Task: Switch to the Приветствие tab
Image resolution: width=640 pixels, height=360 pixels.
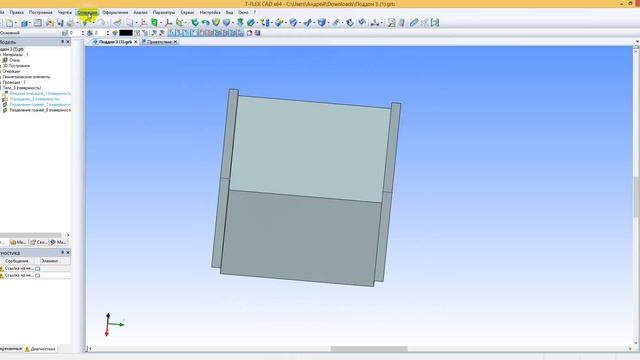Action: click(x=159, y=42)
